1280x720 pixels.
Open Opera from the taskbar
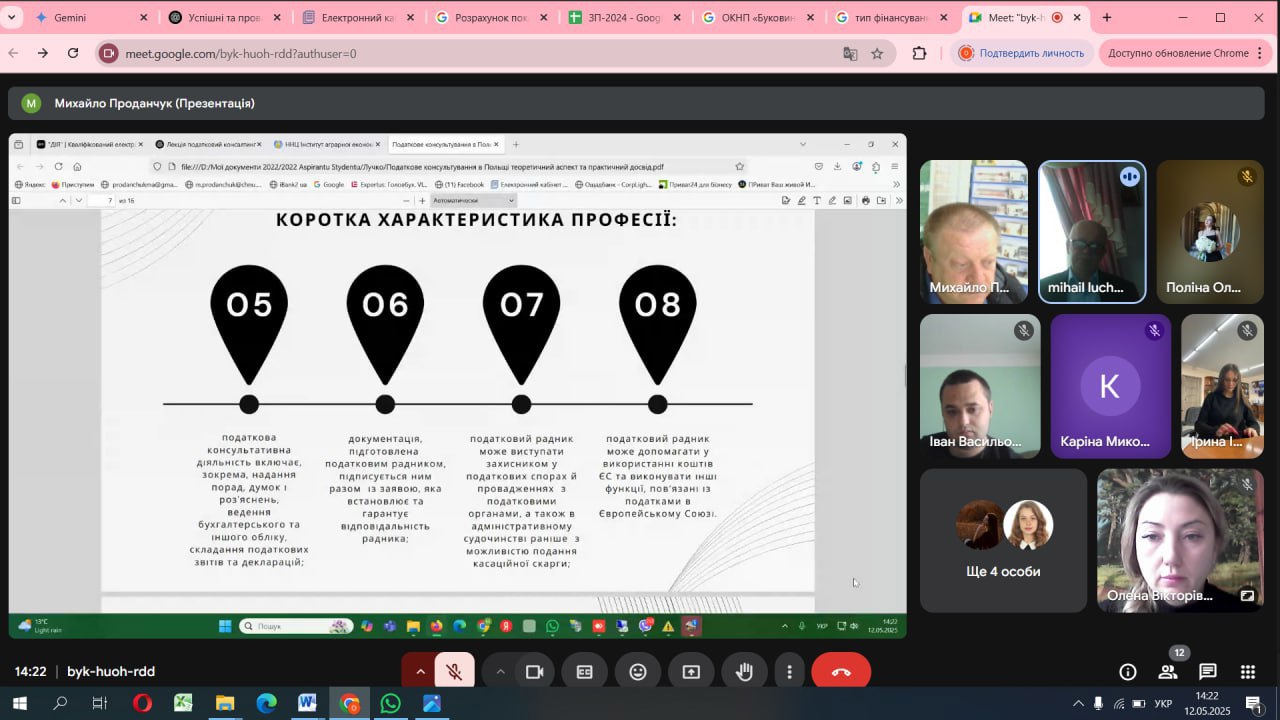click(x=142, y=703)
